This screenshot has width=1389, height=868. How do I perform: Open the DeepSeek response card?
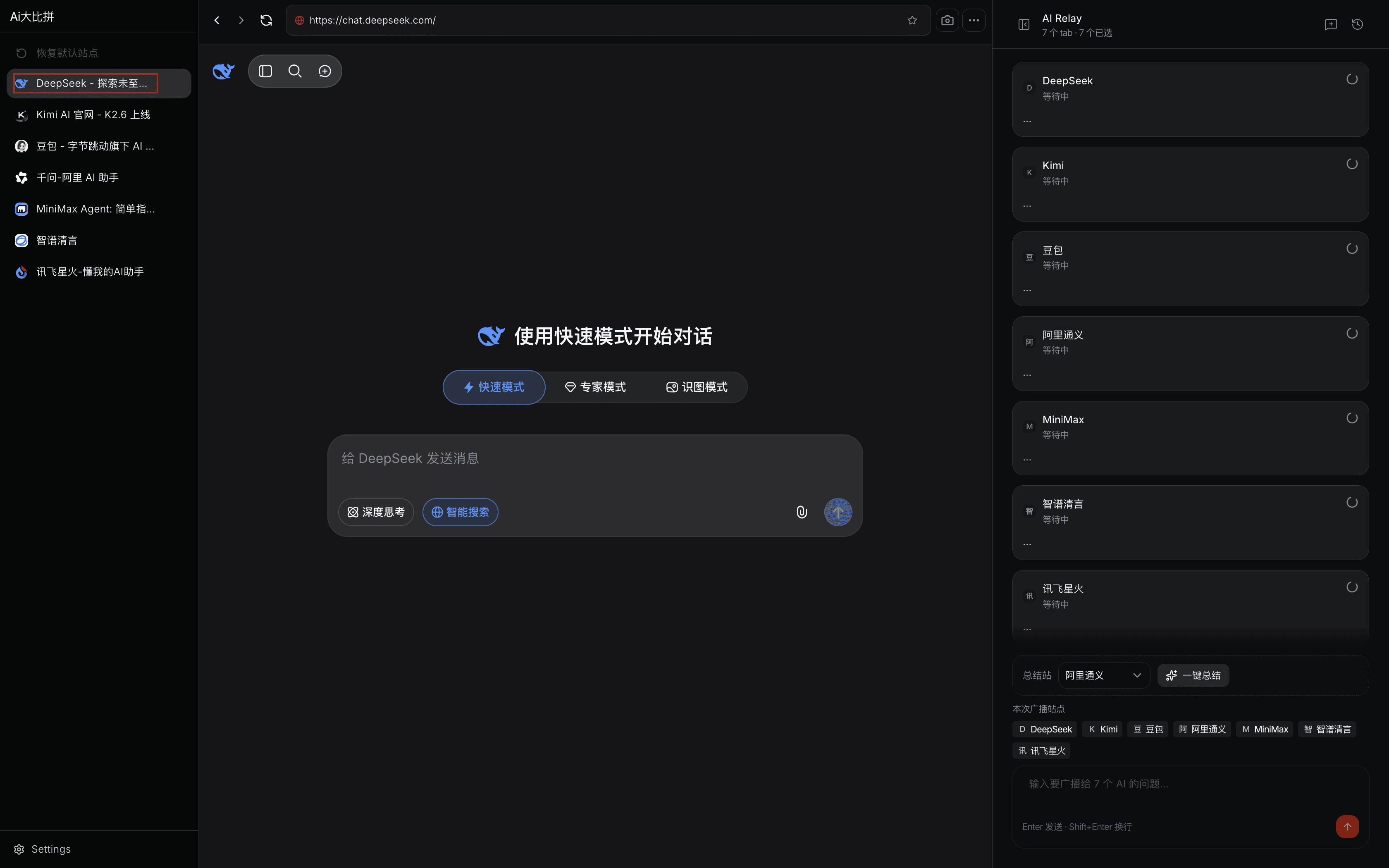pyautogui.click(x=1190, y=99)
